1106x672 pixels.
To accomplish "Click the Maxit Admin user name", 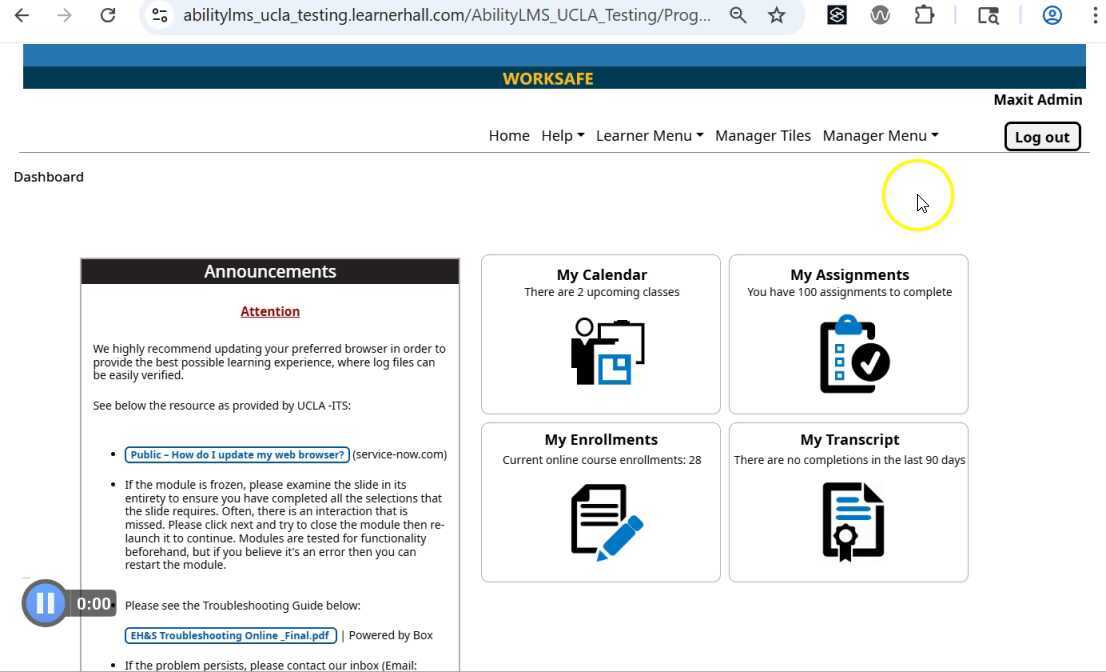I will coord(1038,99).
